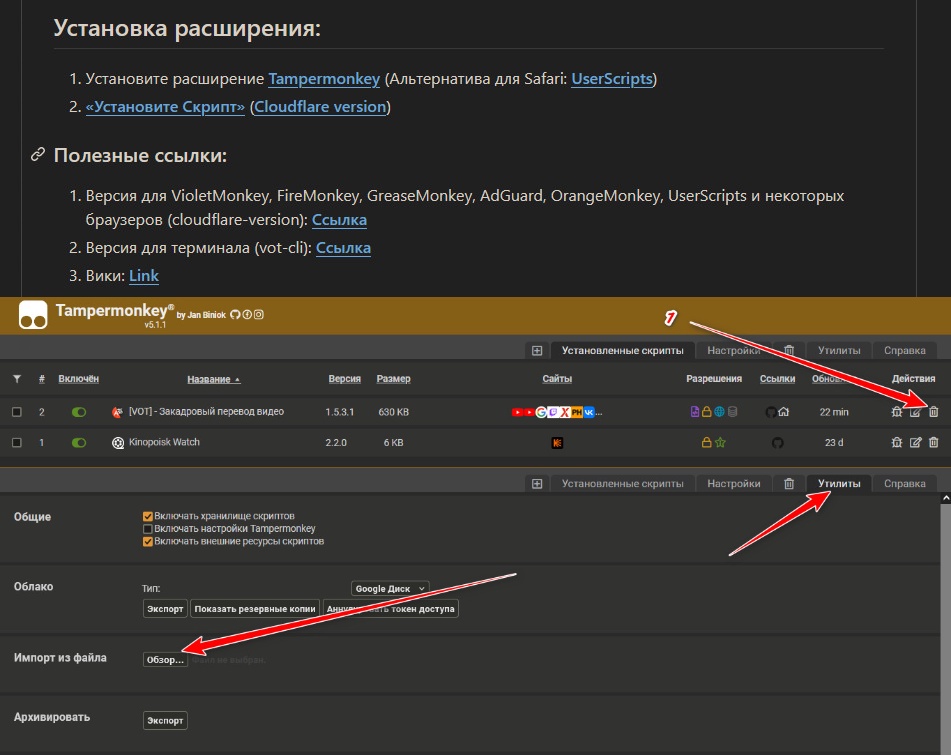Click the bug icon in the [VOT] row
Screen dimensions: 951x755
point(896,412)
